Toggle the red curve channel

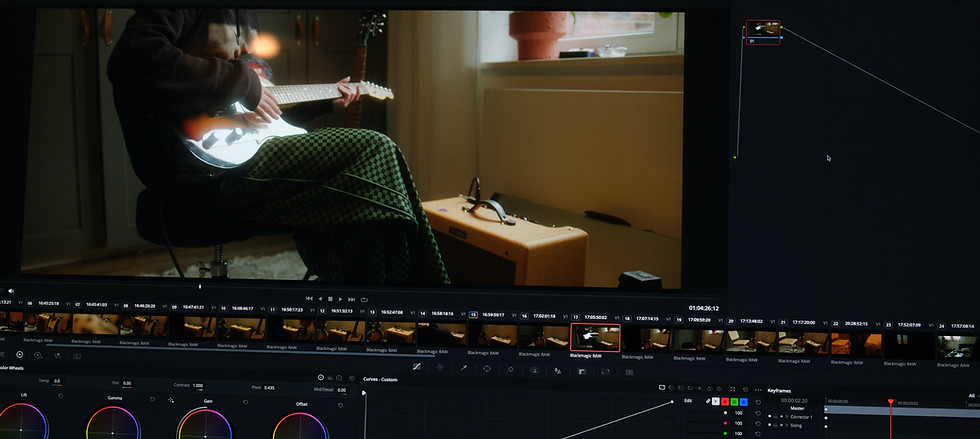(725, 401)
